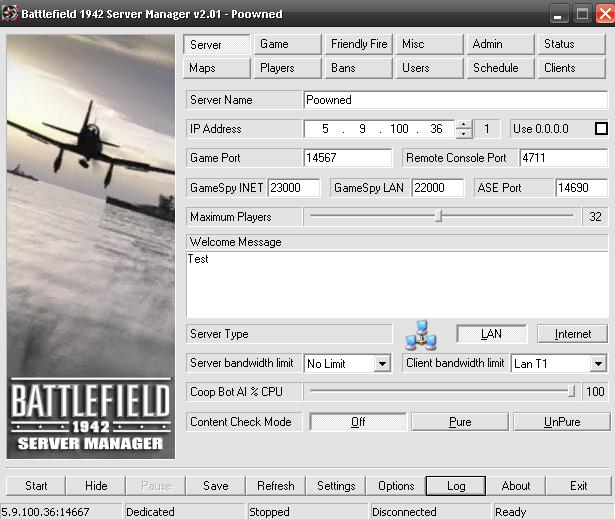Click the Remote Console Port field
This screenshot has width=615, height=519.
coord(564,158)
